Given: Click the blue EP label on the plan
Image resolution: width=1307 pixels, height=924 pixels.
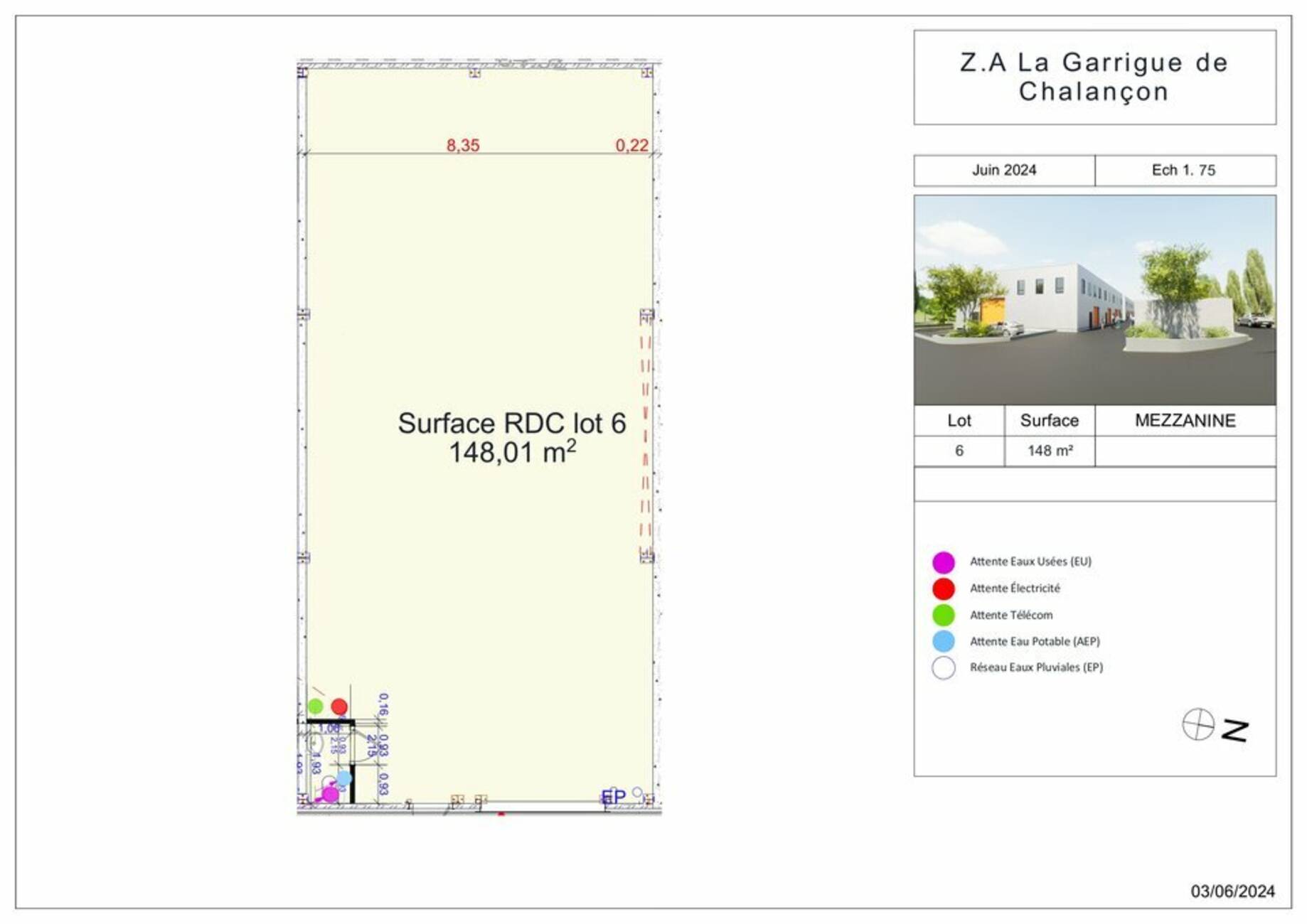Looking at the screenshot, I should (613, 797).
